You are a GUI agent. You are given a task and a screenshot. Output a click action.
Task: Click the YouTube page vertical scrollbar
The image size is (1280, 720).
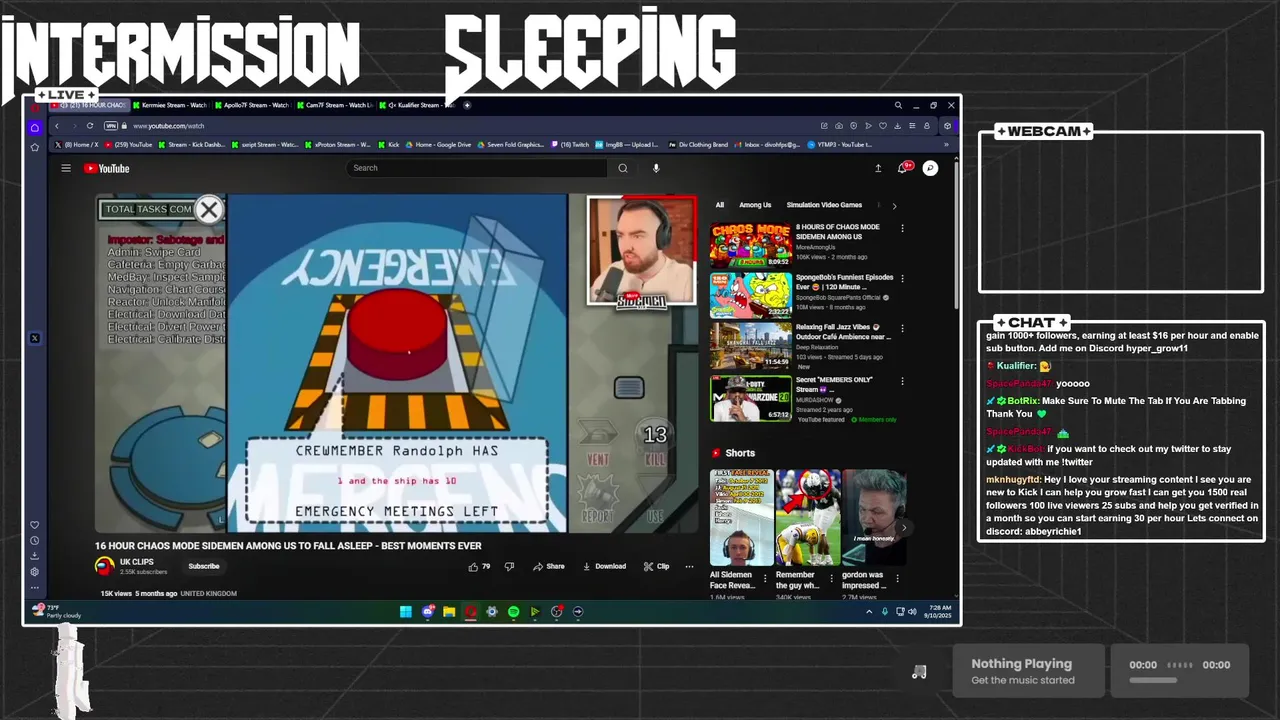point(956,235)
